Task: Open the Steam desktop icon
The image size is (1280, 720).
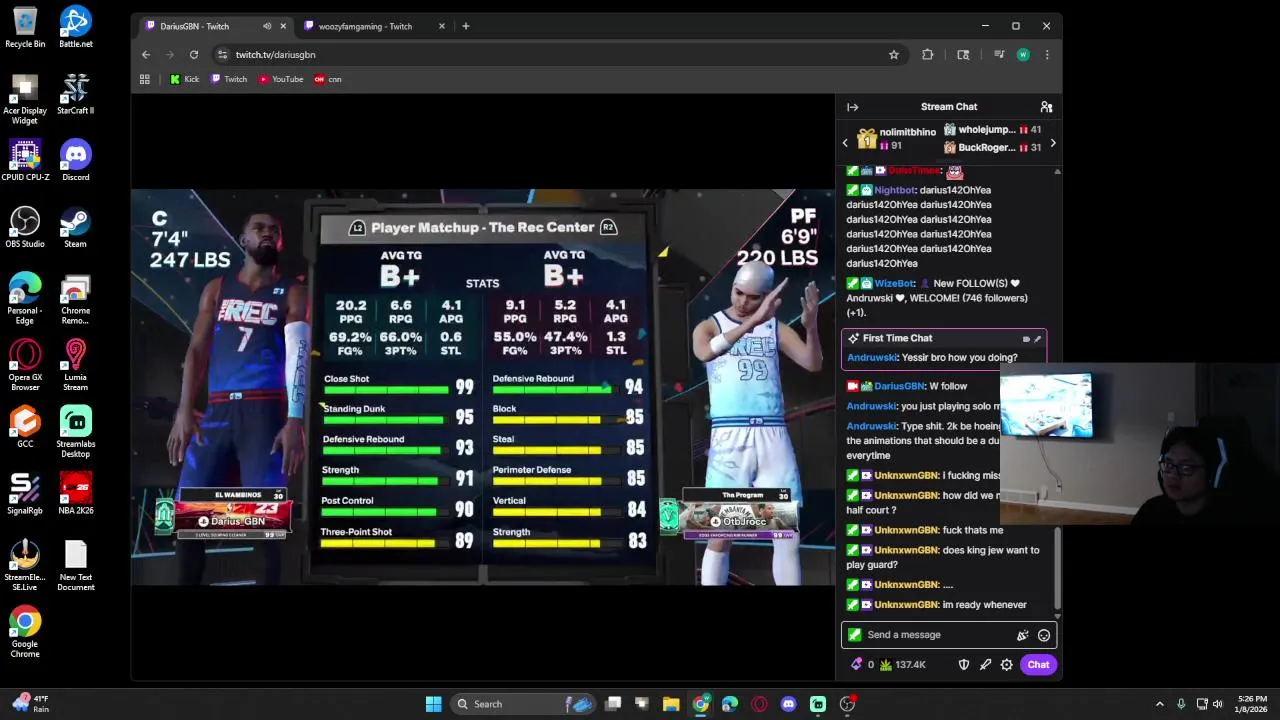Action: [76, 227]
